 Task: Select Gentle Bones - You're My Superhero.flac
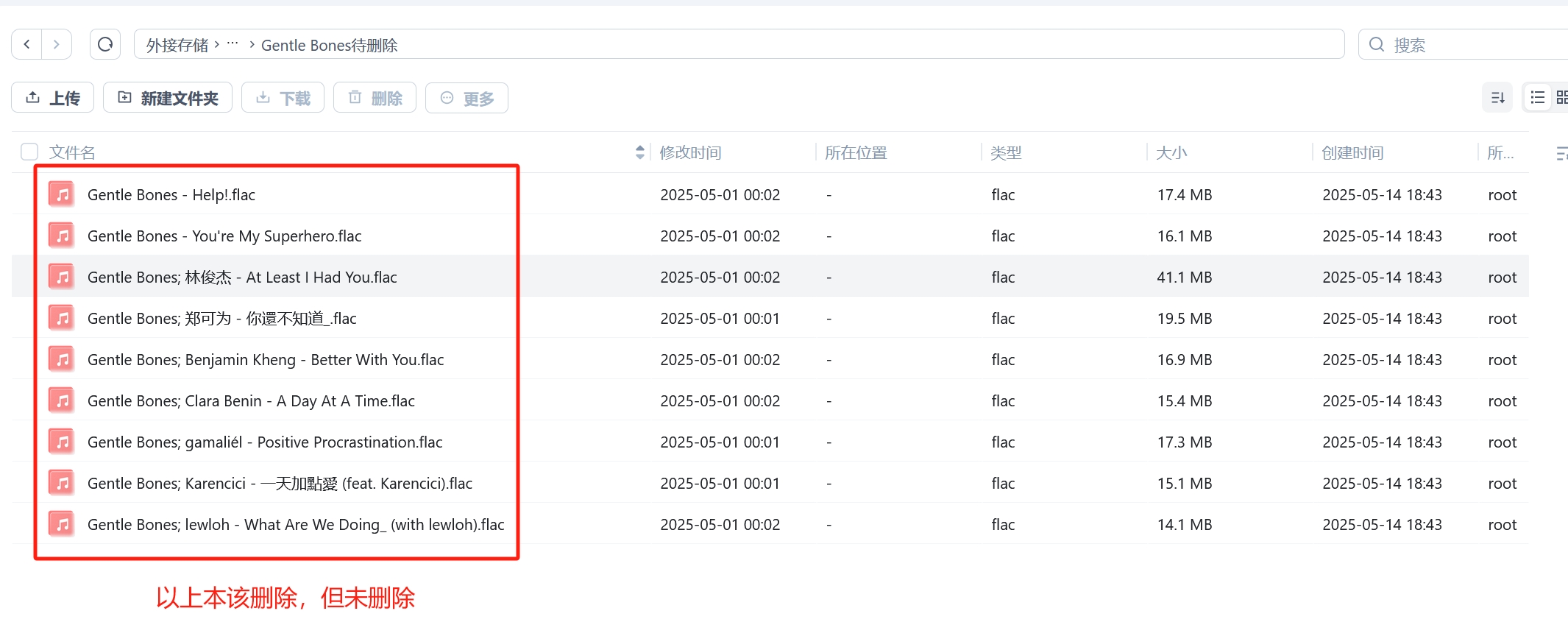(x=224, y=236)
